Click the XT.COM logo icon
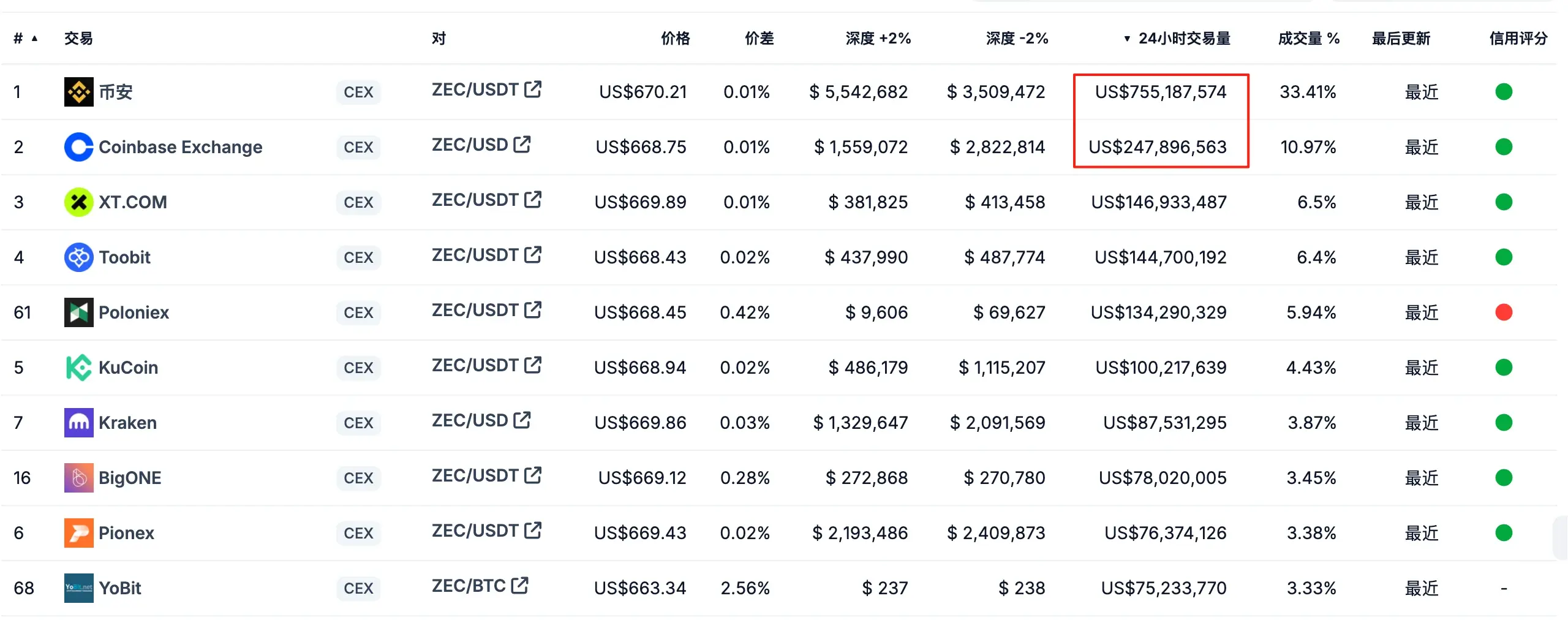 (78, 202)
